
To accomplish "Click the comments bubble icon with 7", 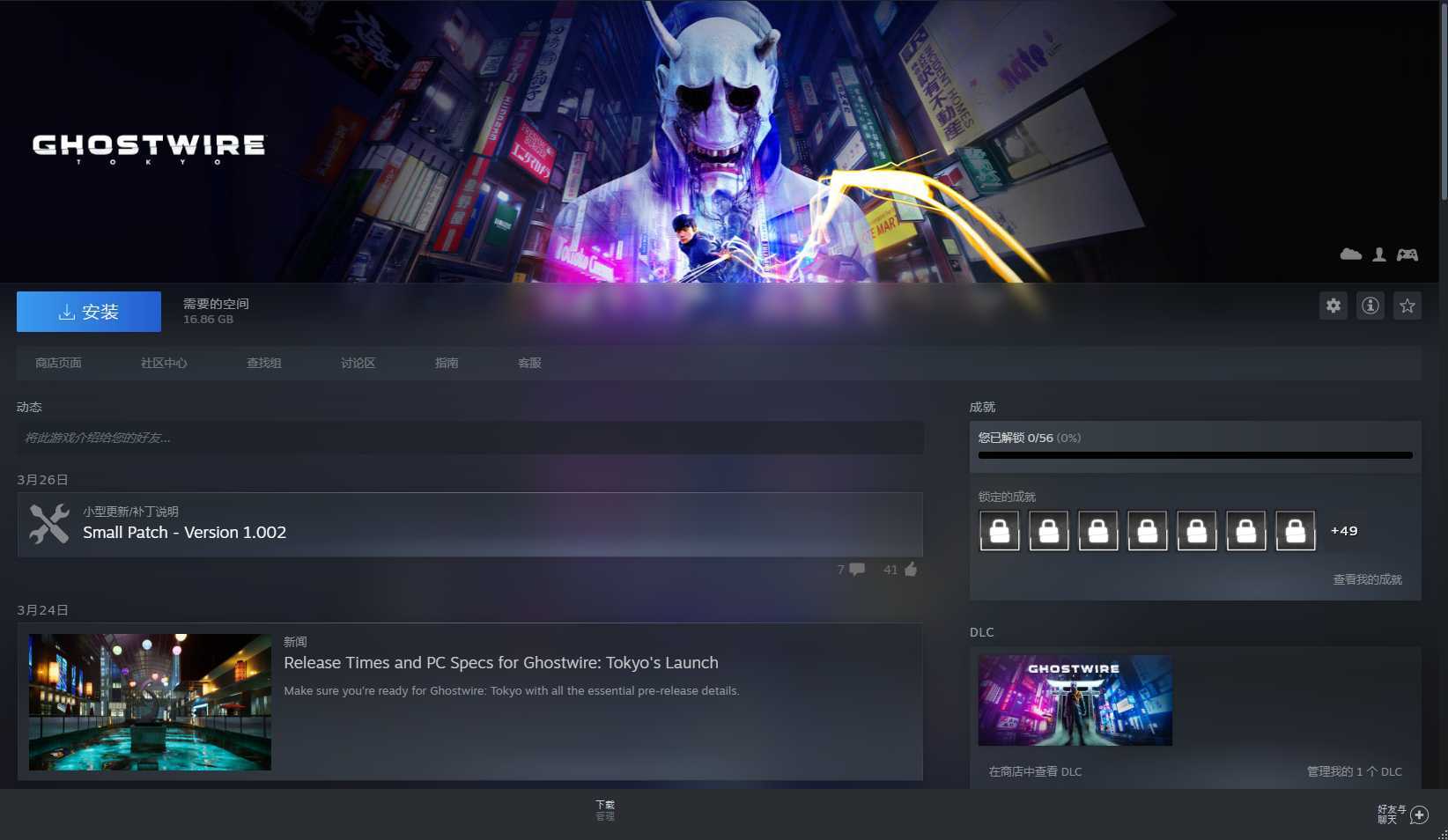I will click(x=857, y=569).
